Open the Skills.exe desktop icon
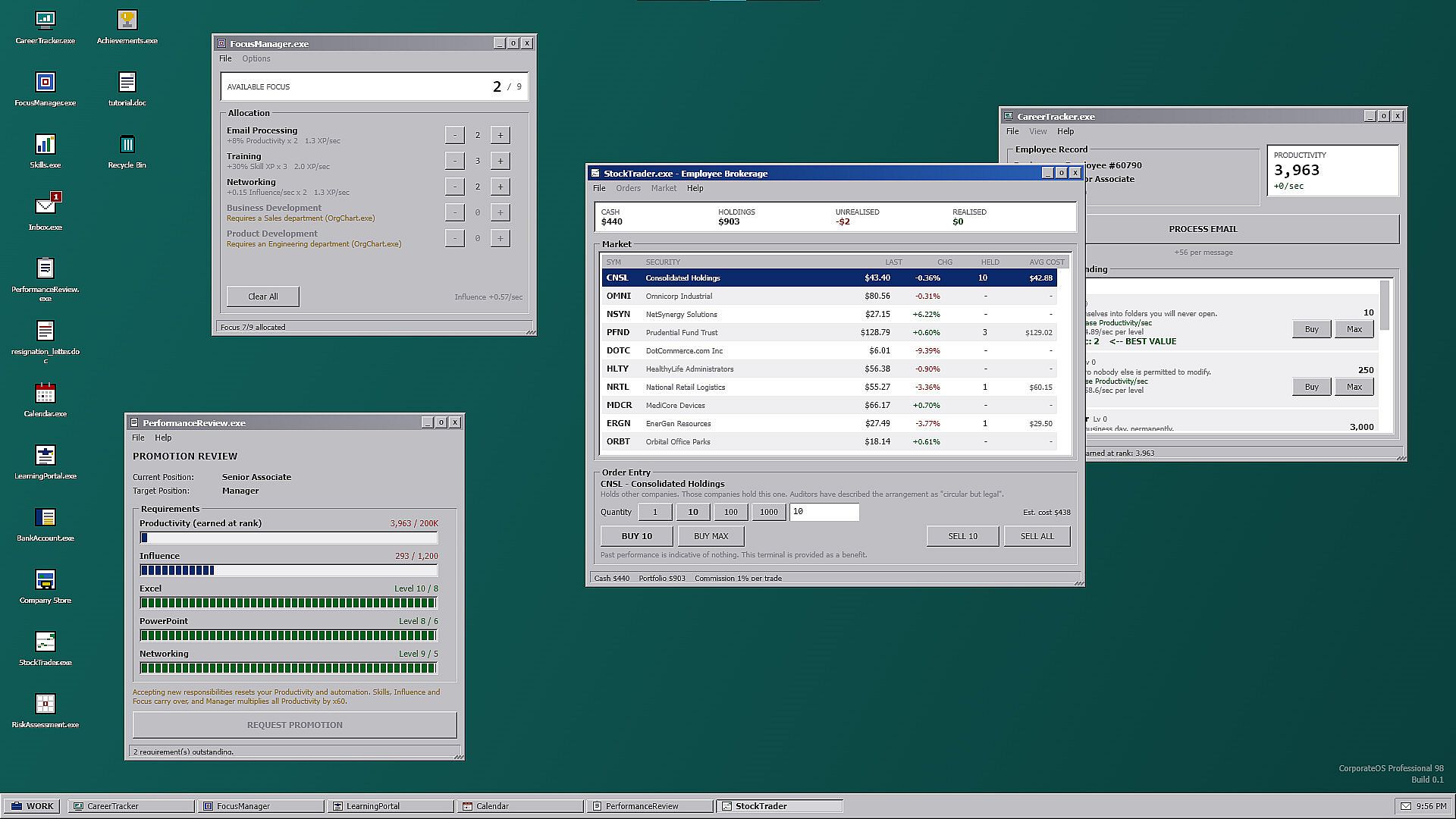1456x819 pixels. [x=45, y=149]
